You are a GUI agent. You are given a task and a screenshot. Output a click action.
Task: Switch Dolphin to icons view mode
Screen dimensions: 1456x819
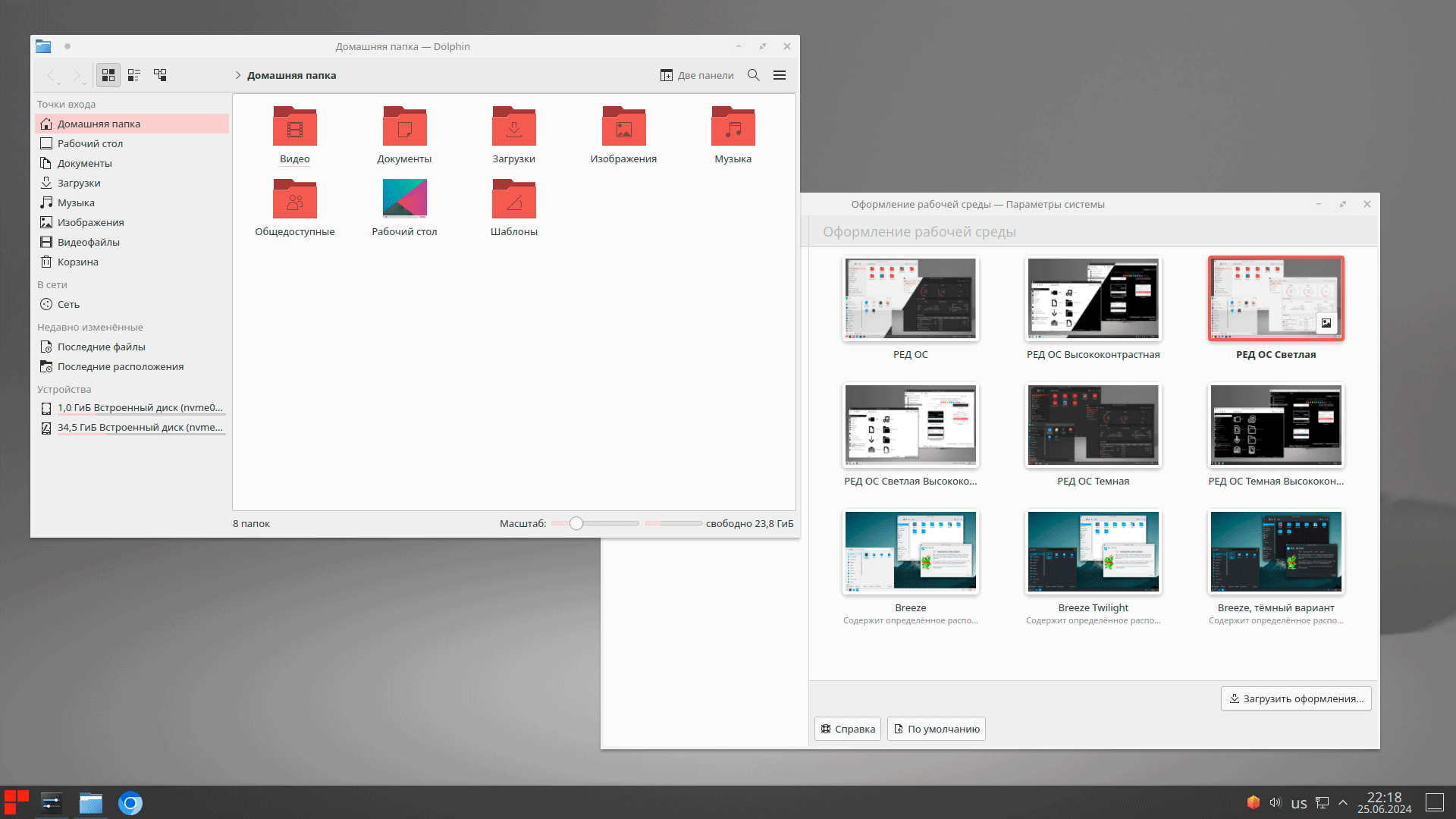tap(108, 75)
